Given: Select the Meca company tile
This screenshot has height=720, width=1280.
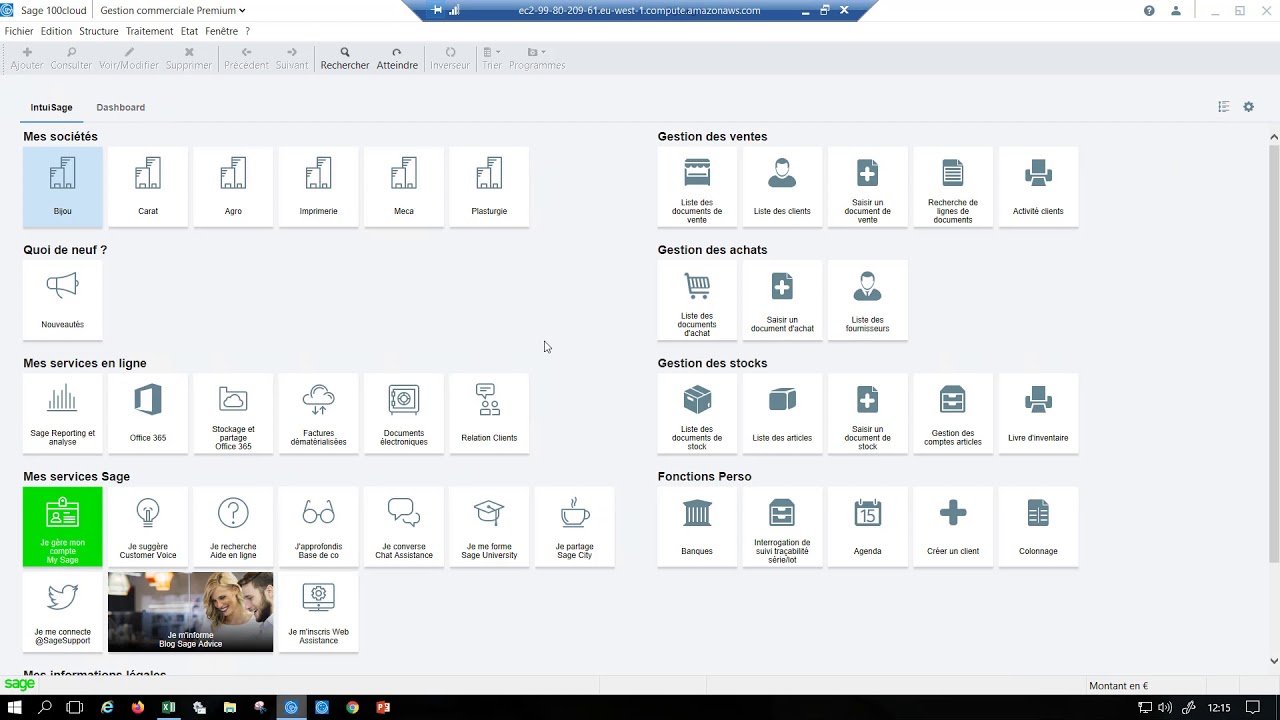Looking at the screenshot, I should tap(404, 187).
